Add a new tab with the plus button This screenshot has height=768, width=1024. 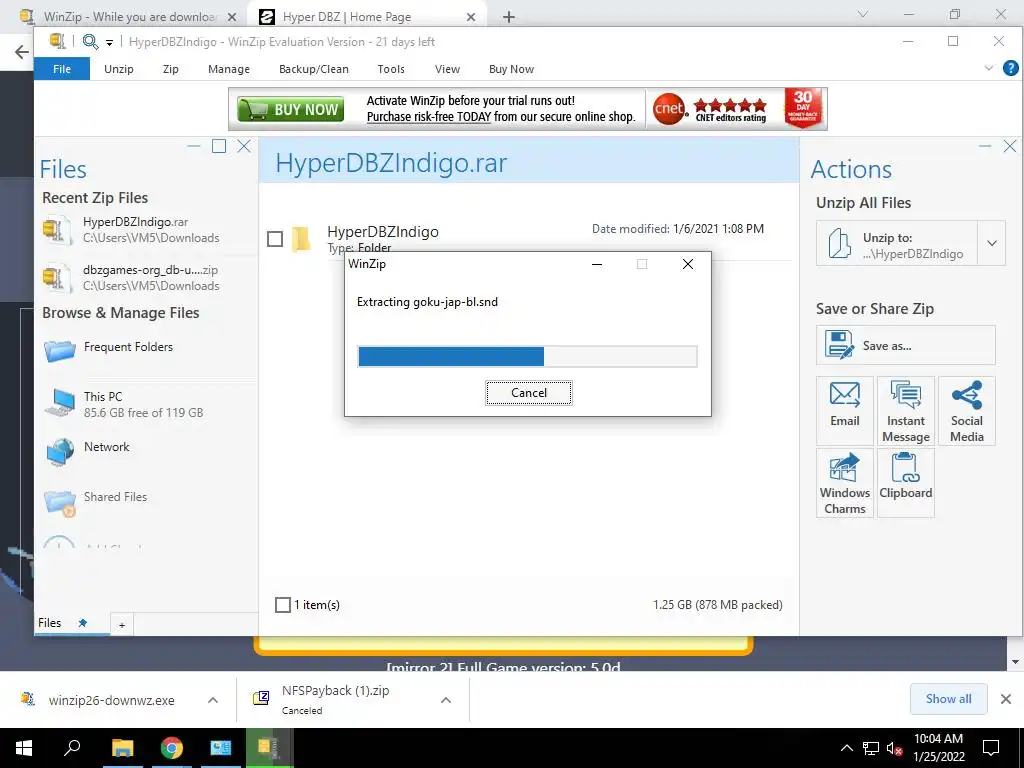click(x=121, y=625)
